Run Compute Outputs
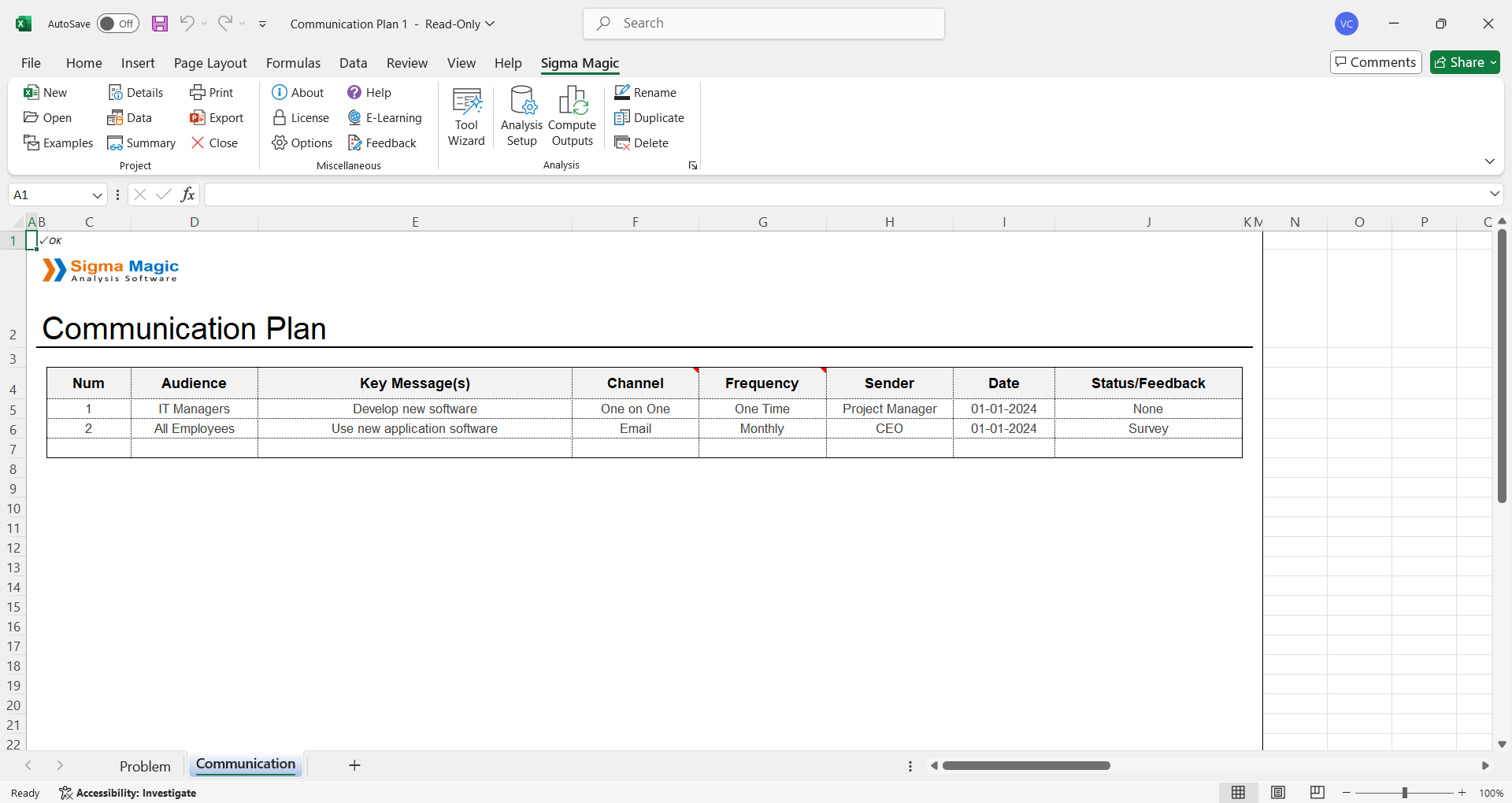The height and width of the screenshot is (803, 1512). pyautogui.click(x=572, y=117)
